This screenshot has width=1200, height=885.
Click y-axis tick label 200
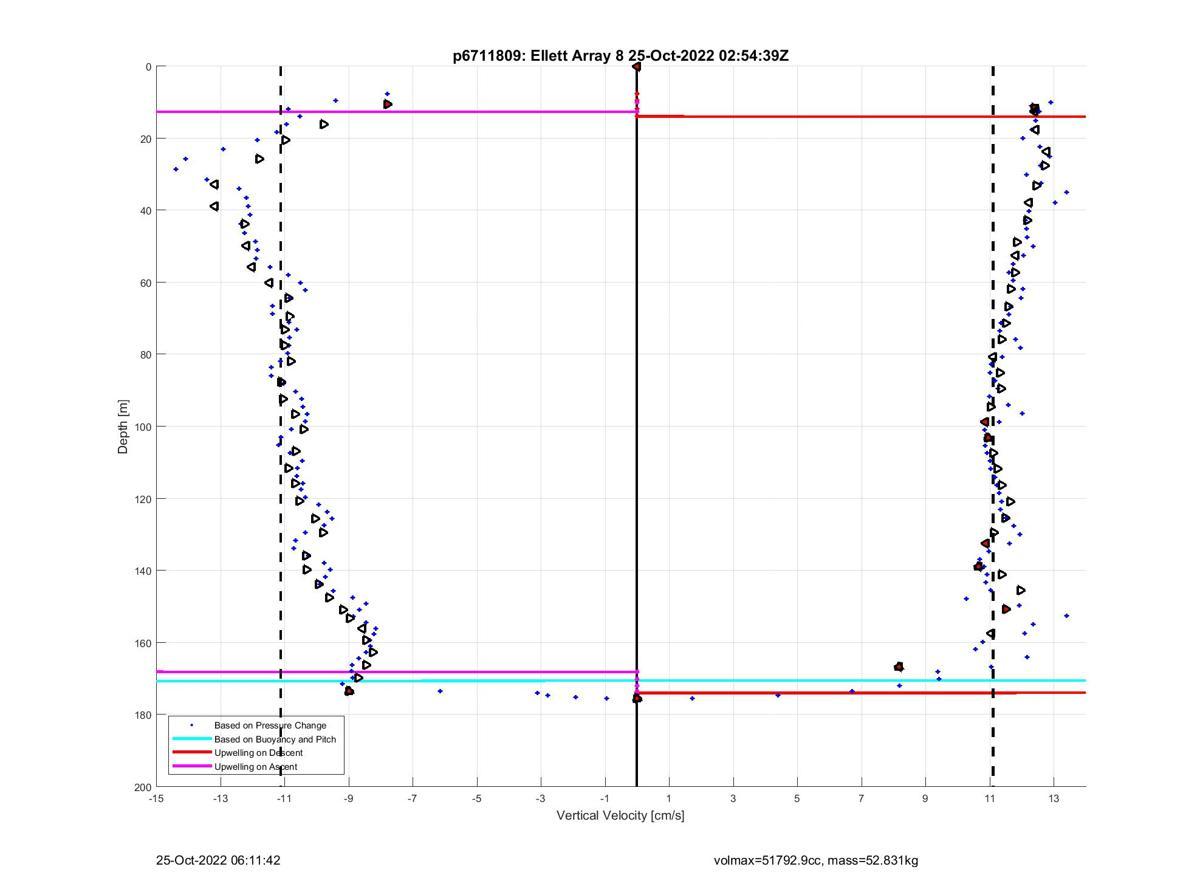142,787
